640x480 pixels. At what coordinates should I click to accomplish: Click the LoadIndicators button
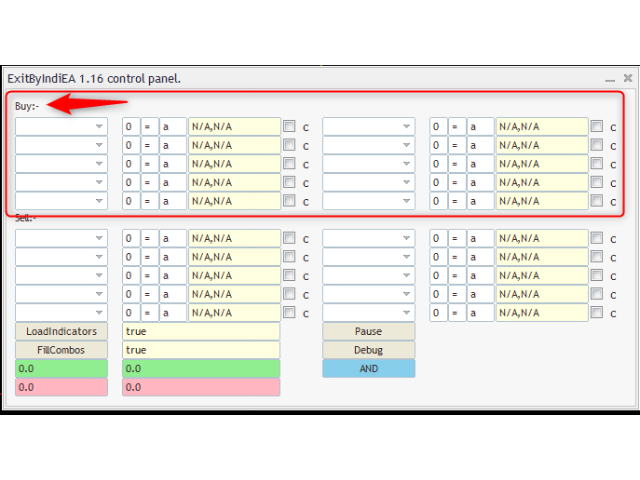[x=61, y=331]
